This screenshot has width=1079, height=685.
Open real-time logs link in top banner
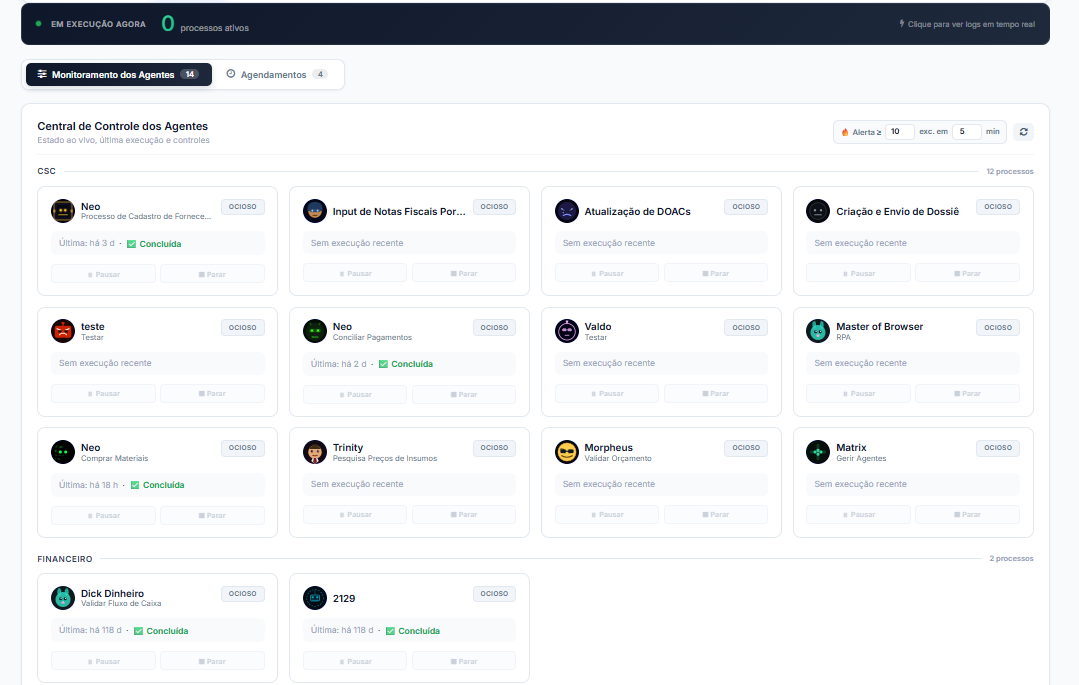pyautogui.click(x=967, y=24)
